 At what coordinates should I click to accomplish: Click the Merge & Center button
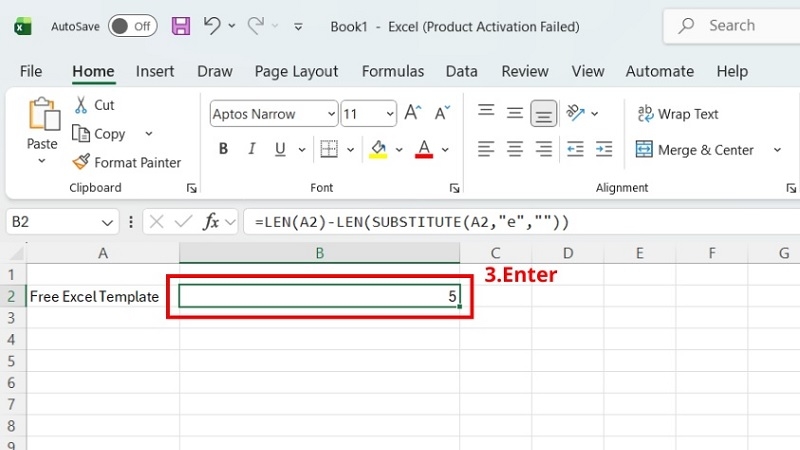(694, 150)
